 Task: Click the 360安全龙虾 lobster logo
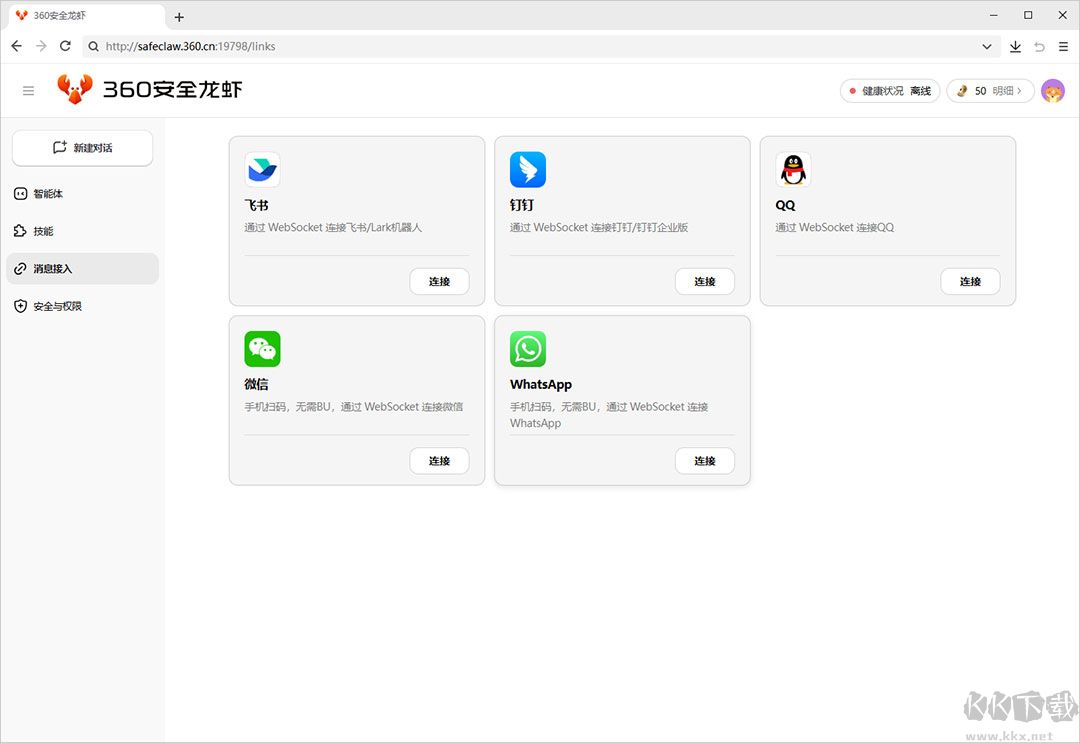[74, 89]
